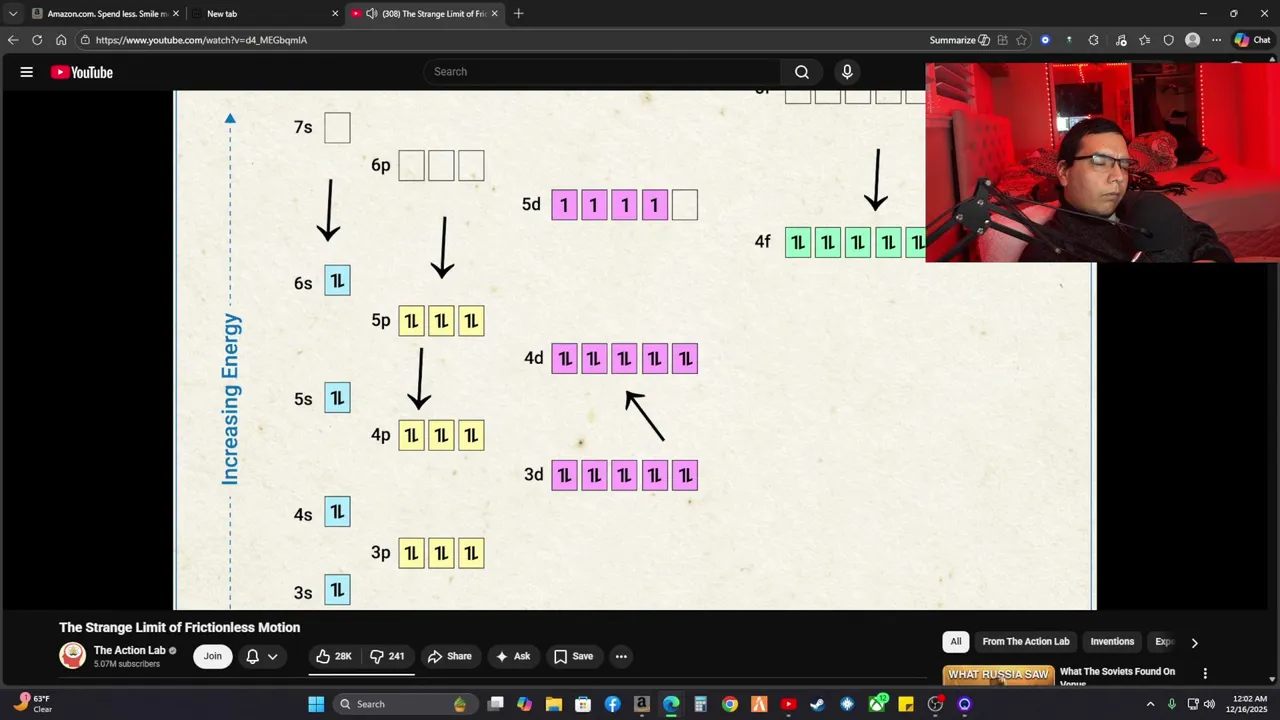Mute the YouTube tab via speaker icon
Viewport: 1280px width, 720px height.
point(372,14)
